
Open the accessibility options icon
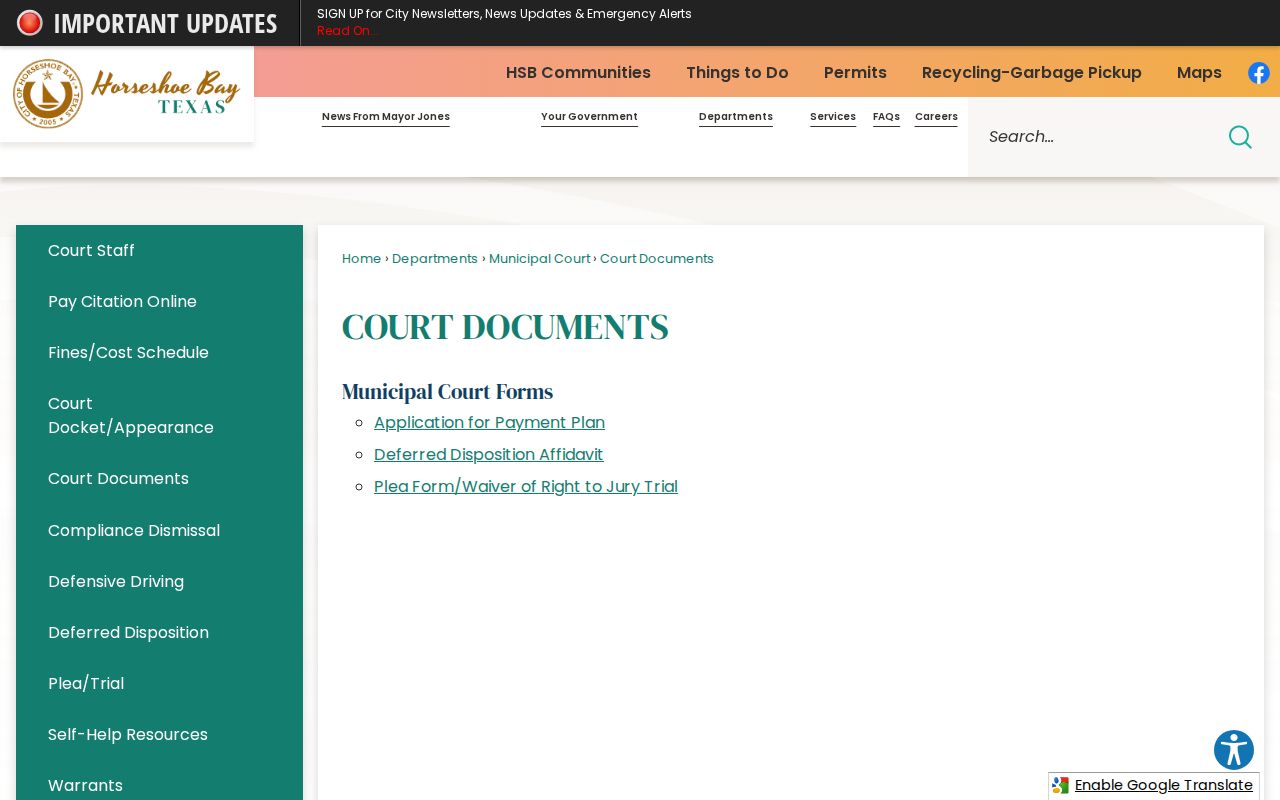point(1234,750)
